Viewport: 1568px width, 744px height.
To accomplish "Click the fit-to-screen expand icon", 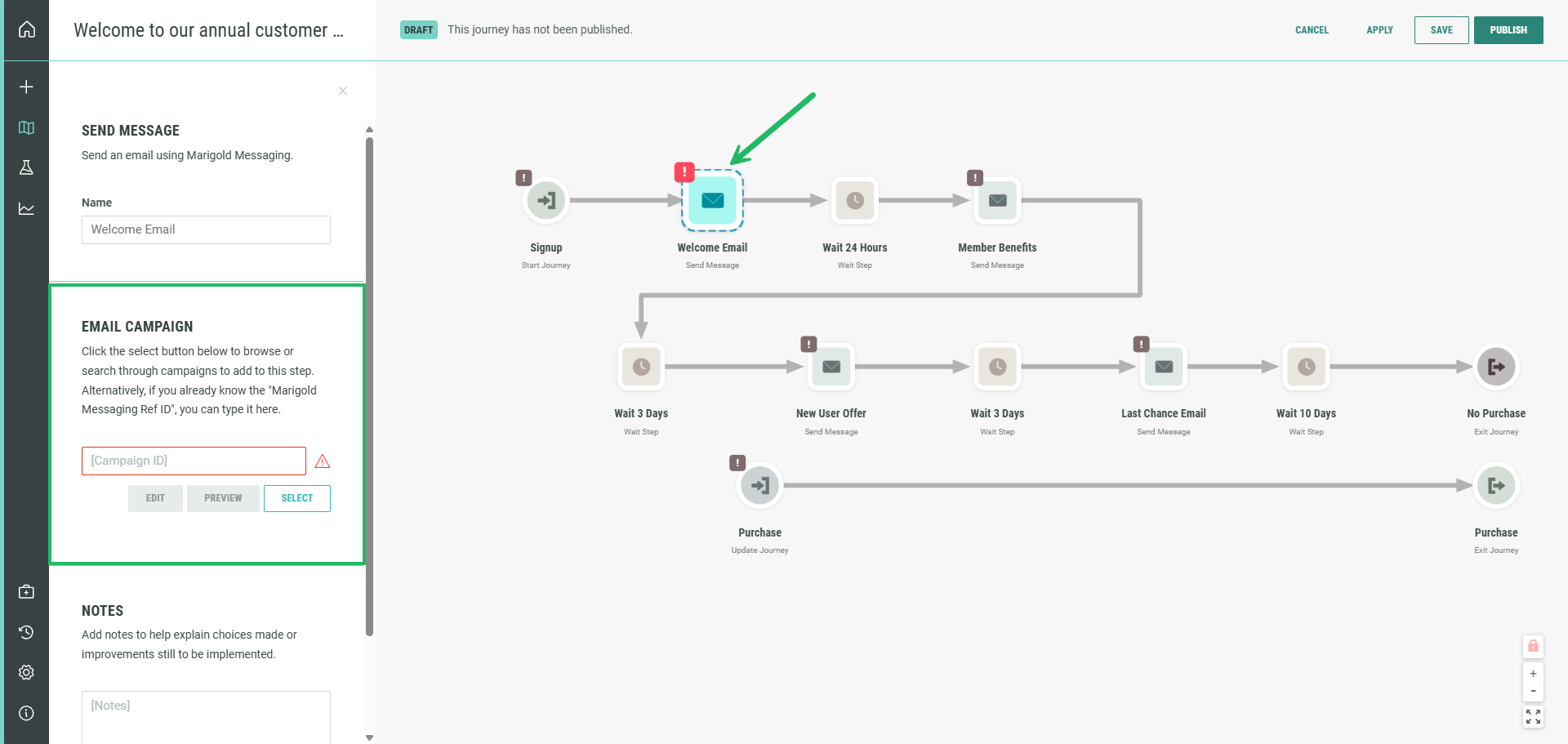I will point(1533,717).
